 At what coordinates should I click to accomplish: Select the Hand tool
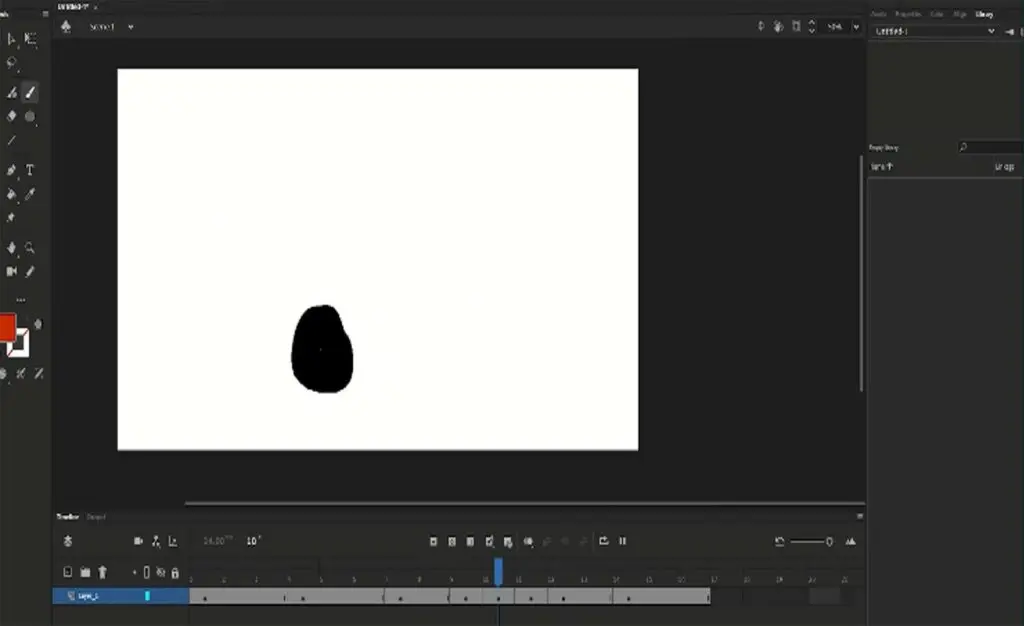pyautogui.click(x=11, y=247)
